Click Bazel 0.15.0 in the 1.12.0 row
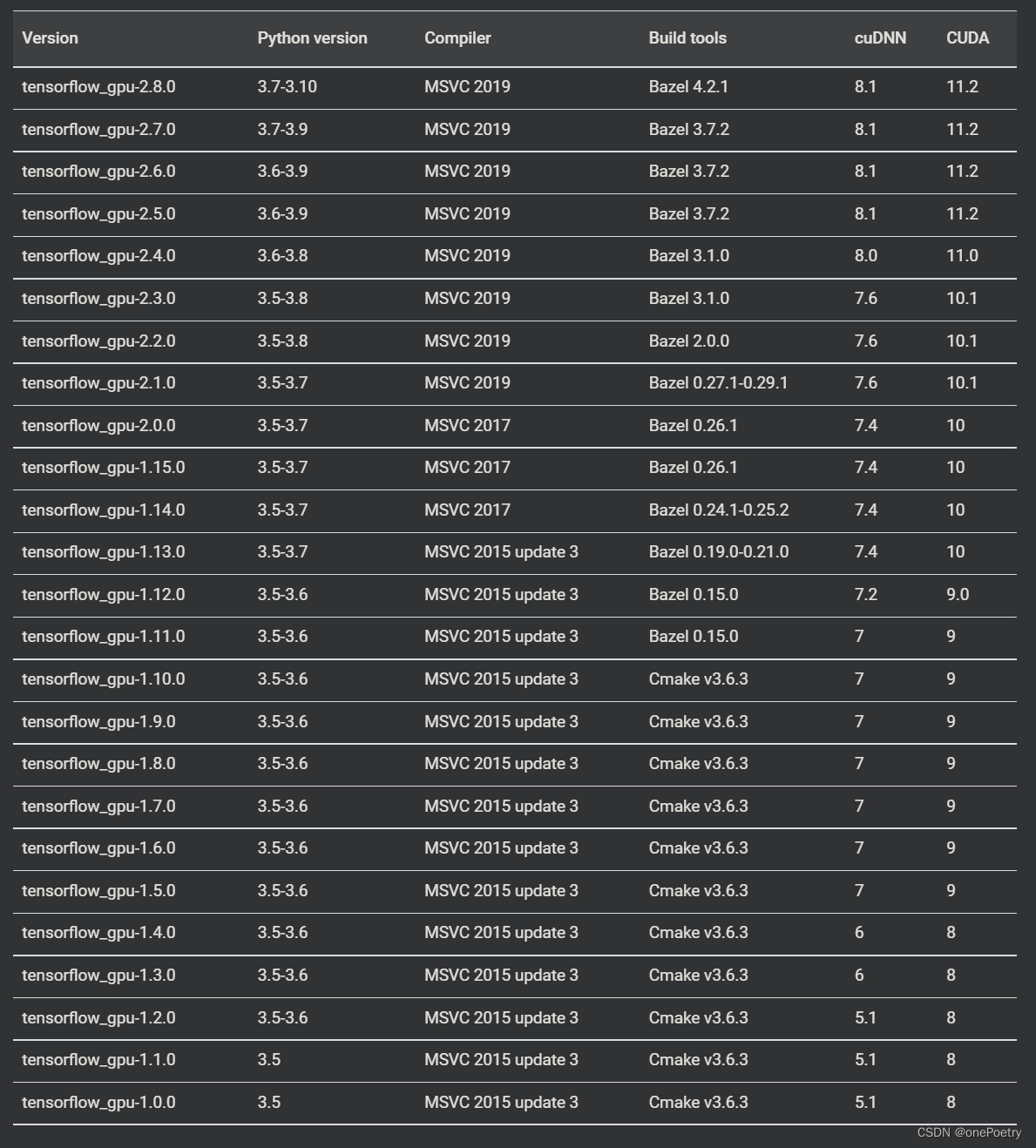Screen dimensions: 1036x1148 click(693, 595)
